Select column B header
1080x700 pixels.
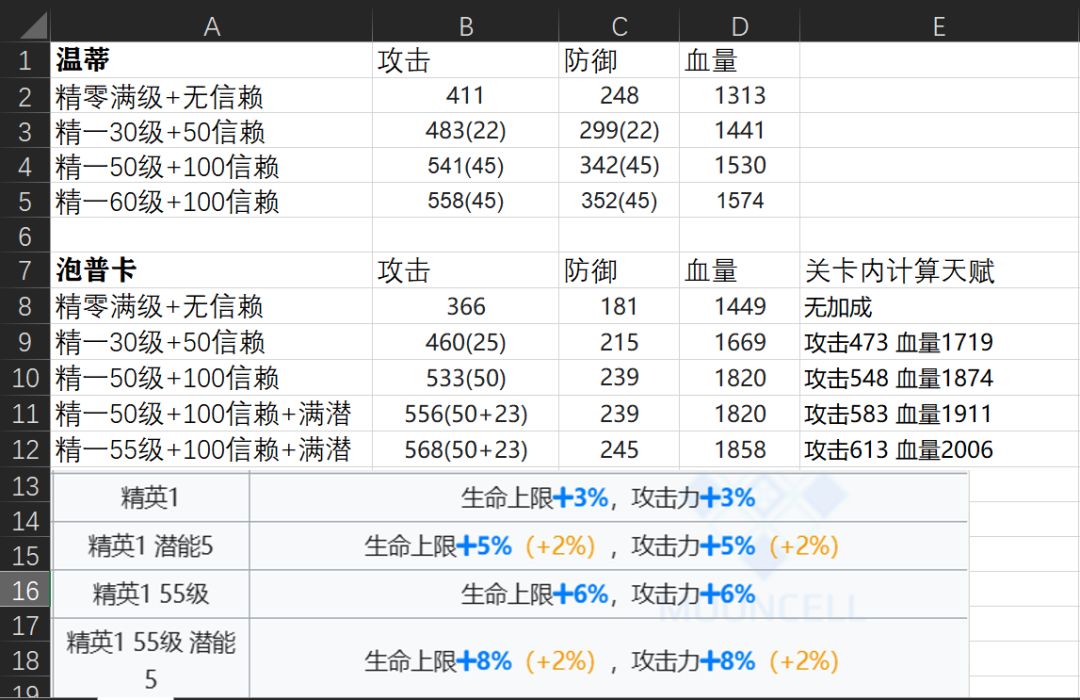click(x=466, y=26)
